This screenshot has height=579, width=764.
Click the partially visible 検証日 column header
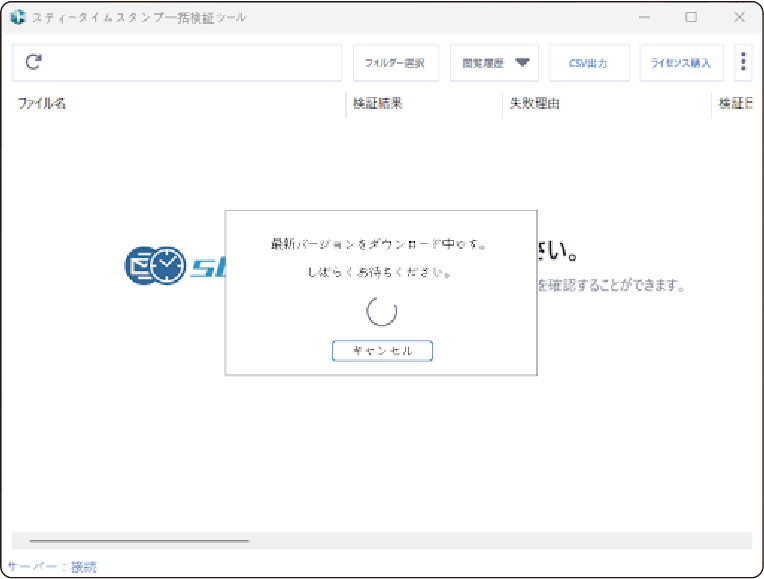735,103
